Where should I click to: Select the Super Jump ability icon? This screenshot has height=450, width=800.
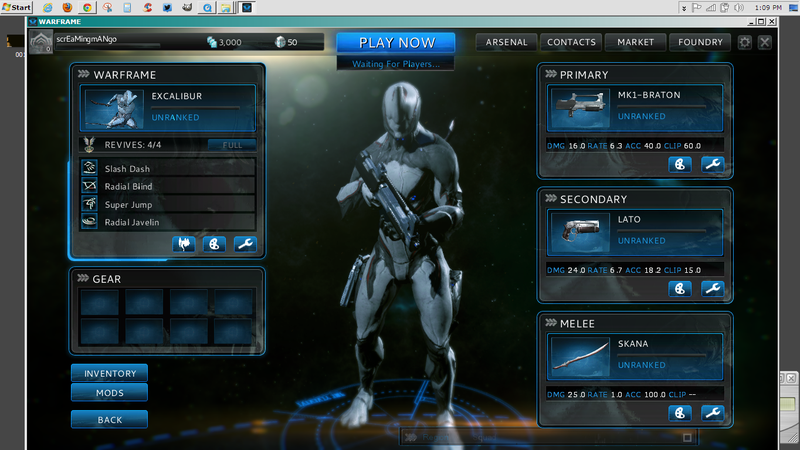pyautogui.click(x=89, y=204)
